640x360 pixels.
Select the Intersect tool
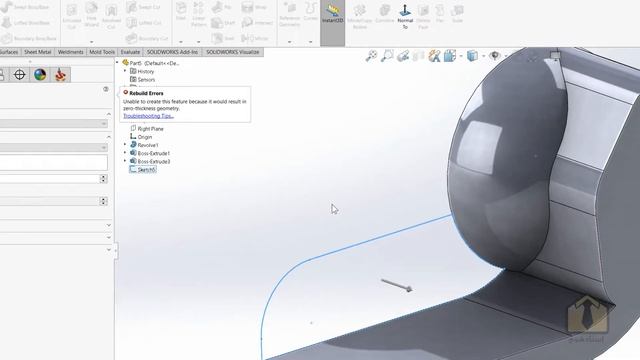(x=257, y=23)
